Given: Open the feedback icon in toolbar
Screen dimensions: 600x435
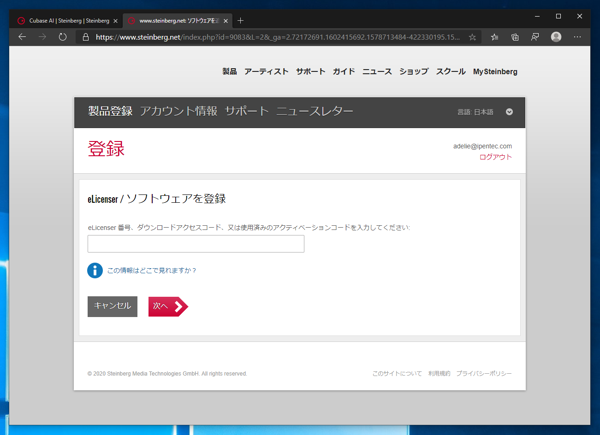Looking at the screenshot, I should click(535, 37).
